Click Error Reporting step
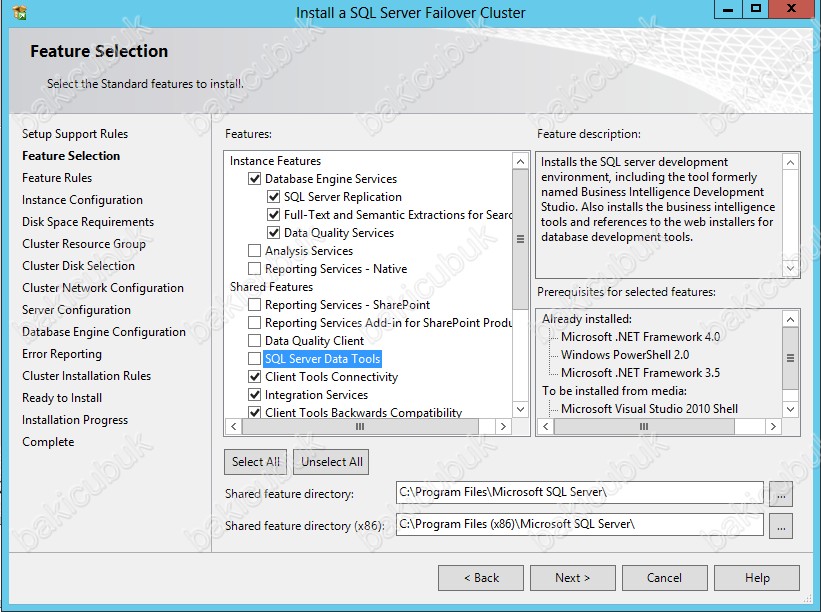The image size is (821, 612). [62, 354]
